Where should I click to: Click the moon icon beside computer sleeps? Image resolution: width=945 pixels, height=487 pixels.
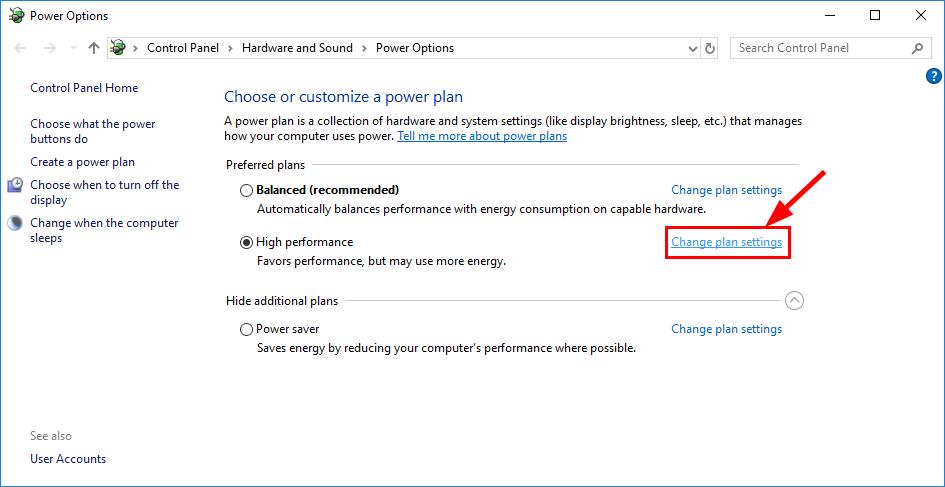pos(15,224)
